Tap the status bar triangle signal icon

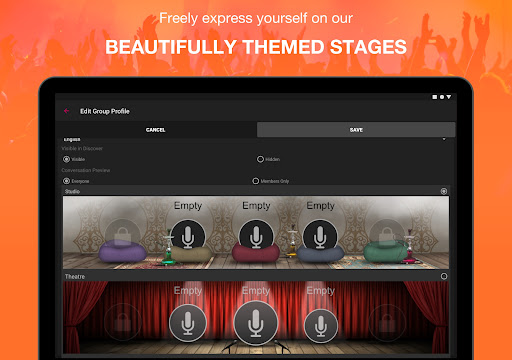click(x=449, y=97)
